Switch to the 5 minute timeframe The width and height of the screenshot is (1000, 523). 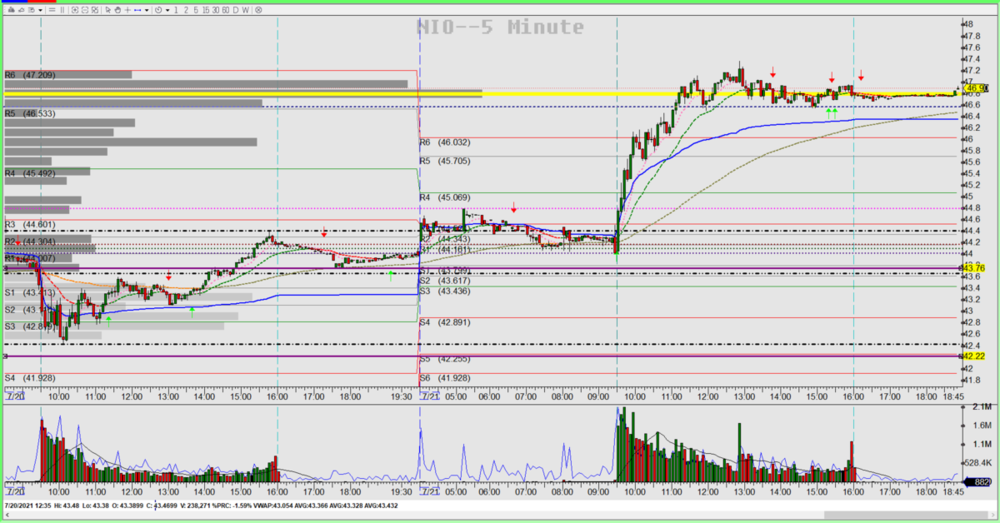tap(196, 10)
